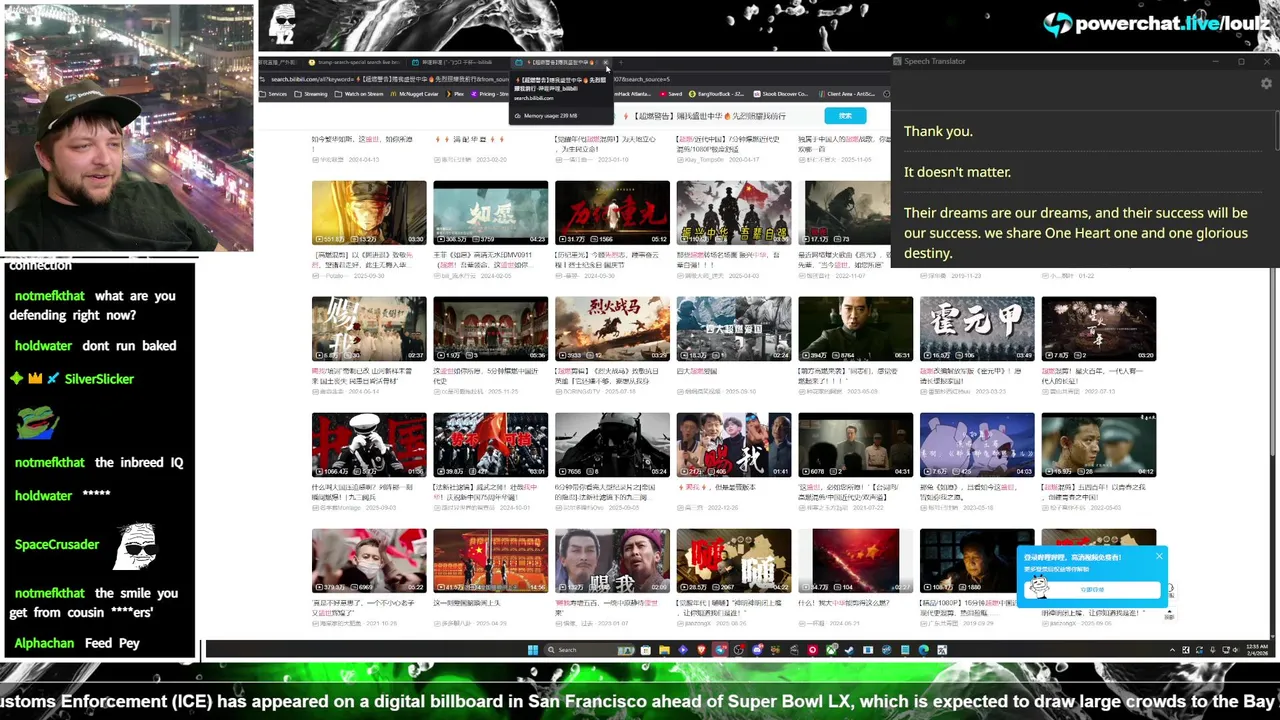Image resolution: width=1280 pixels, height=720 pixels.
Task: Click the blue bilibili search button
Action: [x=845, y=116]
